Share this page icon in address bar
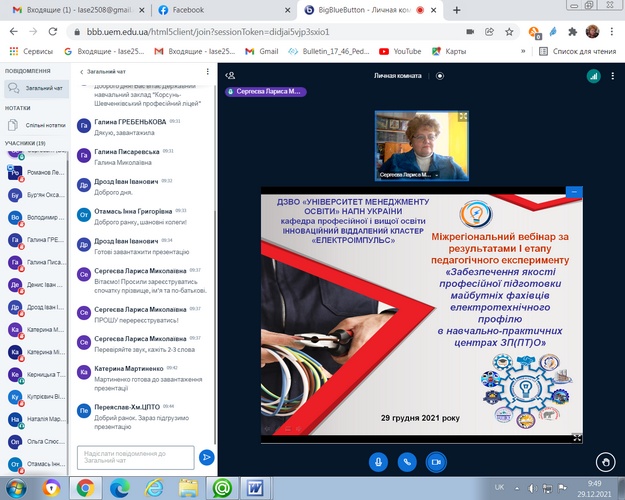 [489, 31]
